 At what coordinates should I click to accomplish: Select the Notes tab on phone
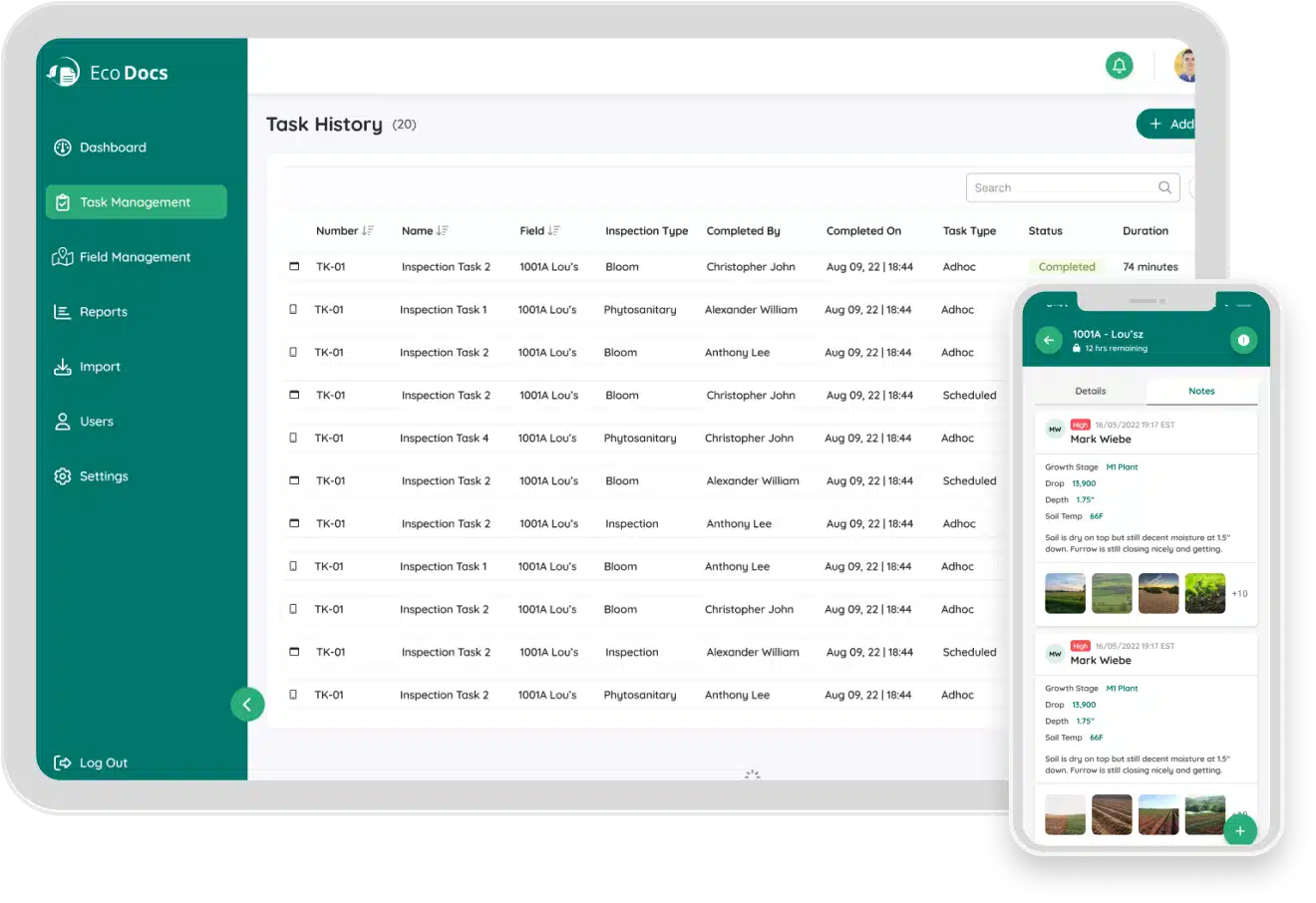(1201, 391)
